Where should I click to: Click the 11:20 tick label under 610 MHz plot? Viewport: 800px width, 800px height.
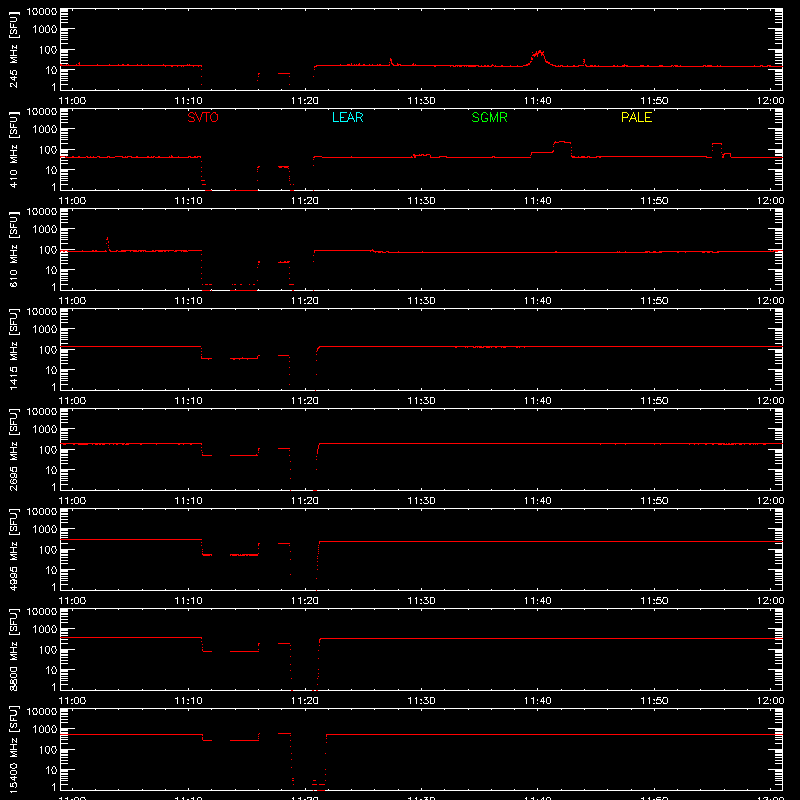coord(305,301)
